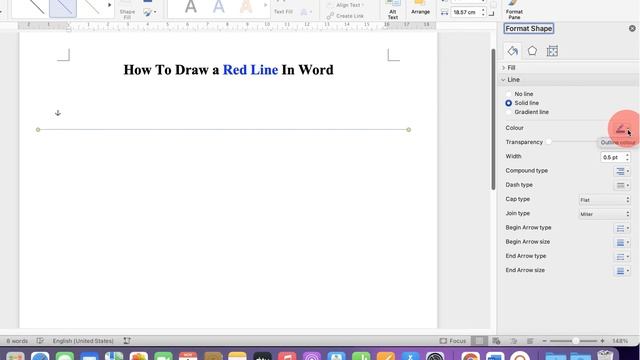Select the third line shape style

click(x=91, y=7)
